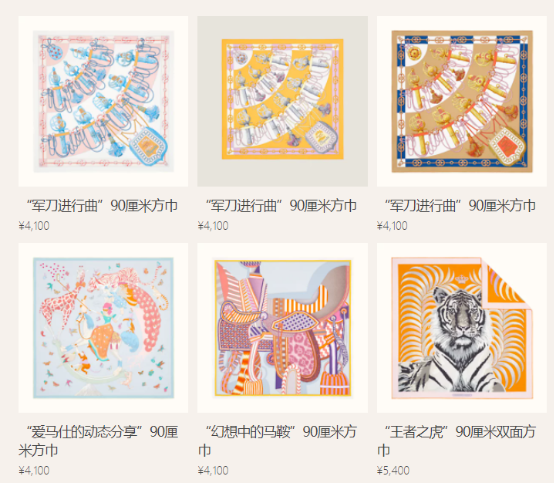Select the ¥4,100 price under 幻想中的马鞍

pyautogui.click(x=213, y=471)
